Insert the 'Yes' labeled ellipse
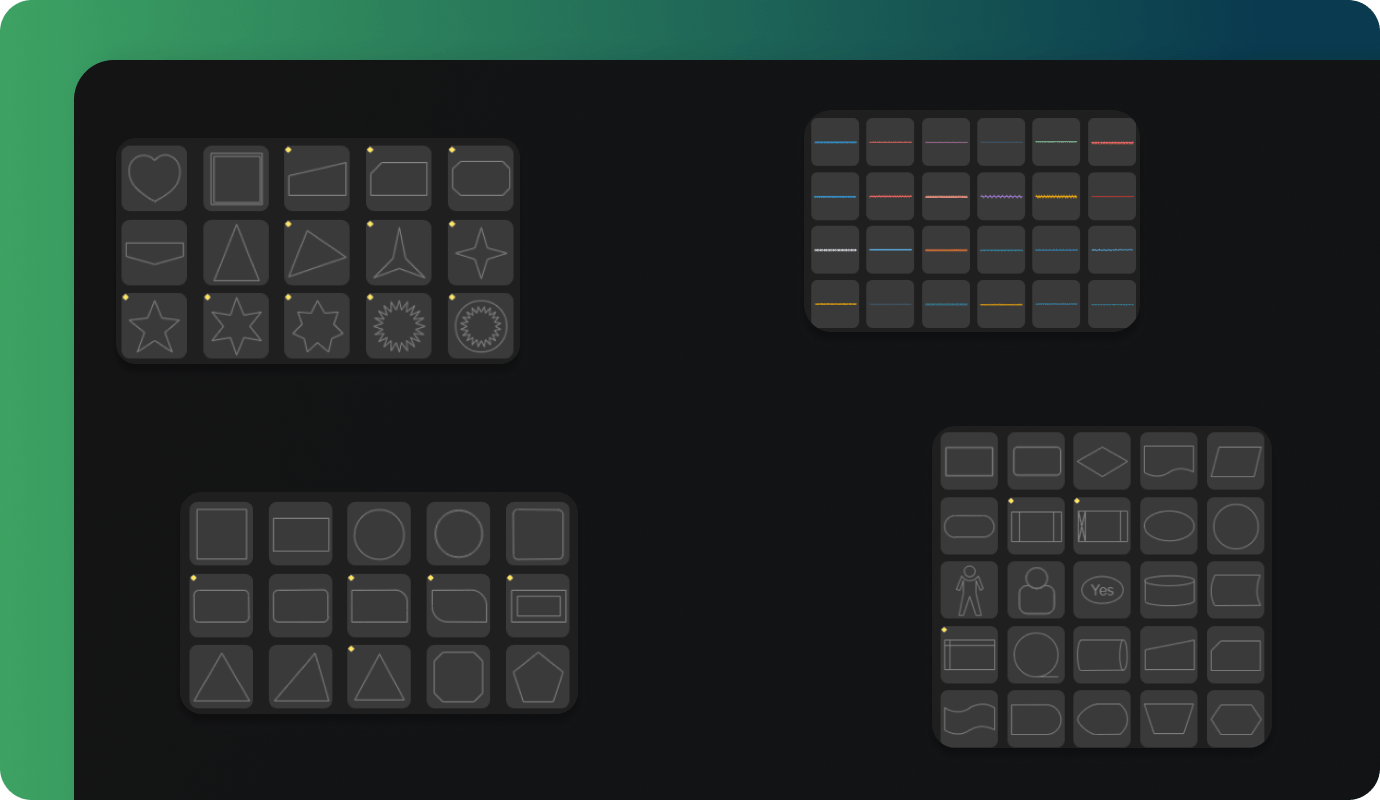Image resolution: width=1380 pixels, height=800 pixels. coord(1102,590)
